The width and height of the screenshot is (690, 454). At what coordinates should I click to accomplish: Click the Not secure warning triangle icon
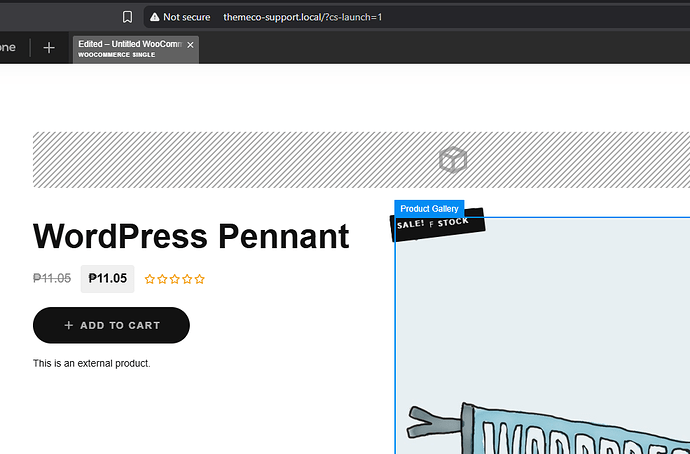[x=153, y=17]
